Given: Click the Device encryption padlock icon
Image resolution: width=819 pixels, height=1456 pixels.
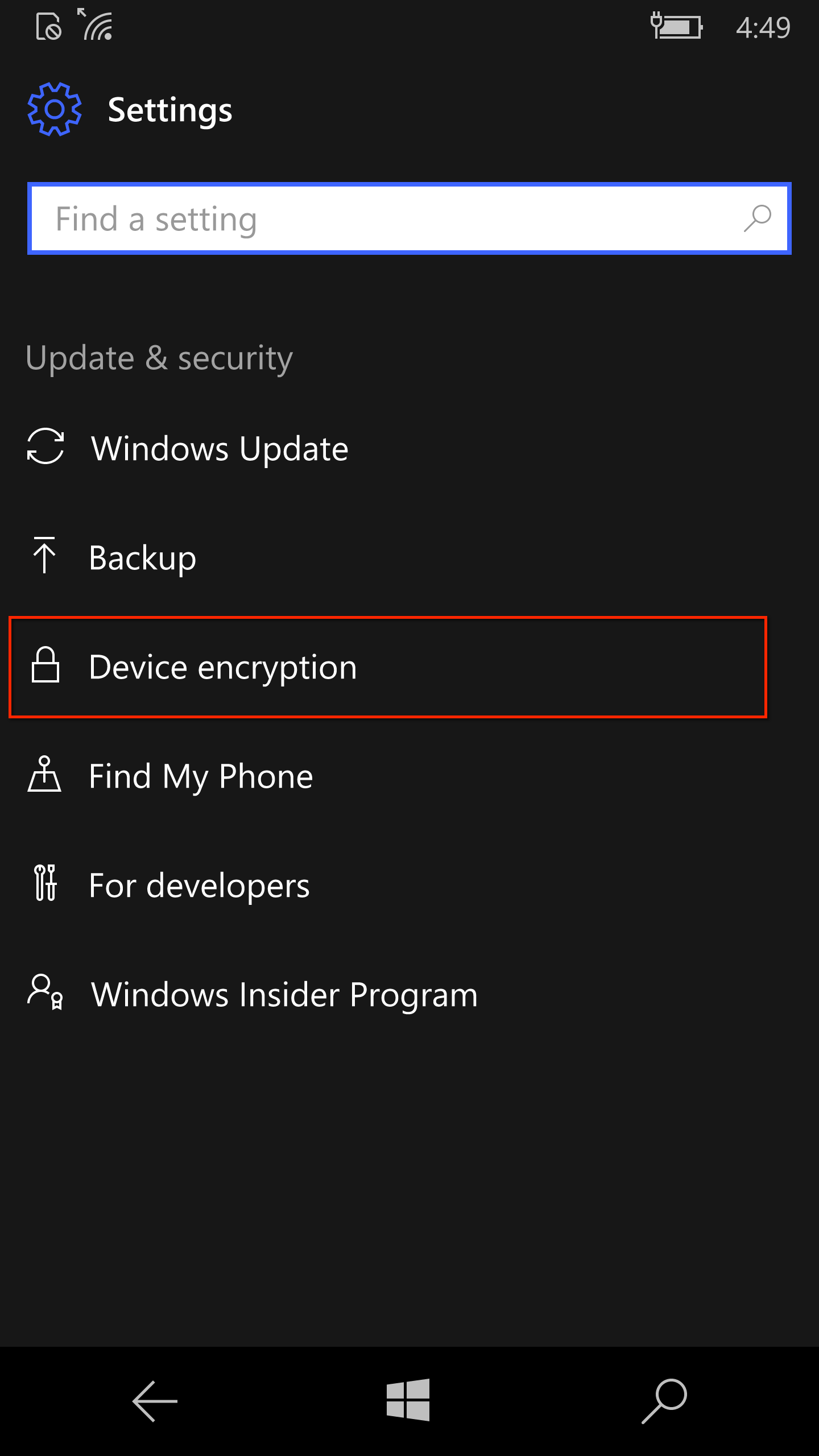Looking at the screenshot, I should [x=45, y=664].
